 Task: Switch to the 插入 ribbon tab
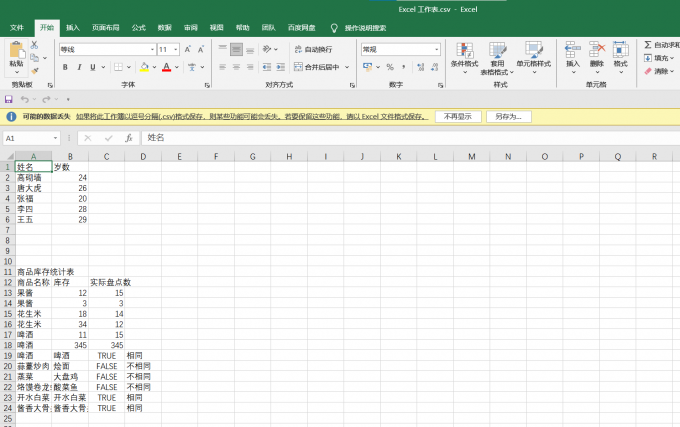[x=73, y=28]
